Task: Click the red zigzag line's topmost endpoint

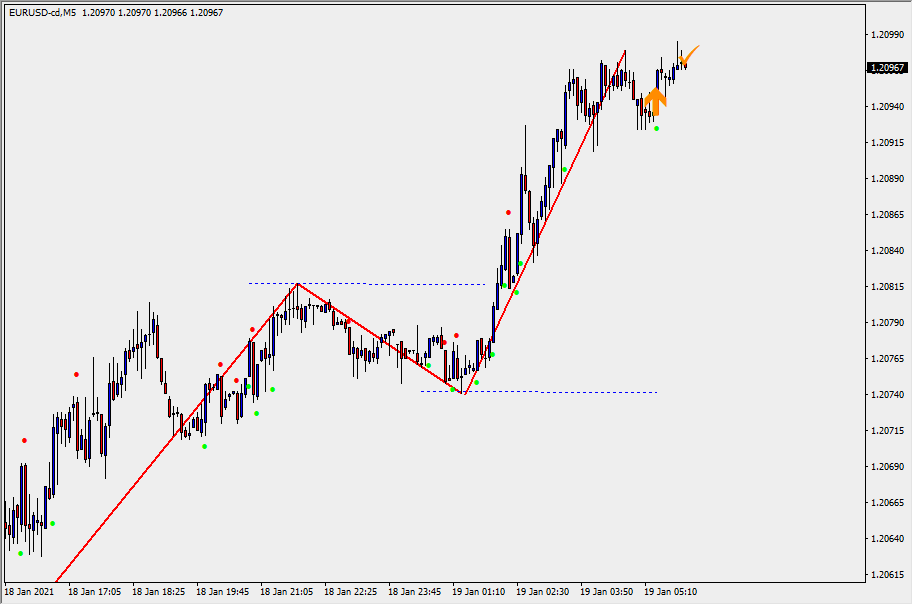Action: coord(625,50)
